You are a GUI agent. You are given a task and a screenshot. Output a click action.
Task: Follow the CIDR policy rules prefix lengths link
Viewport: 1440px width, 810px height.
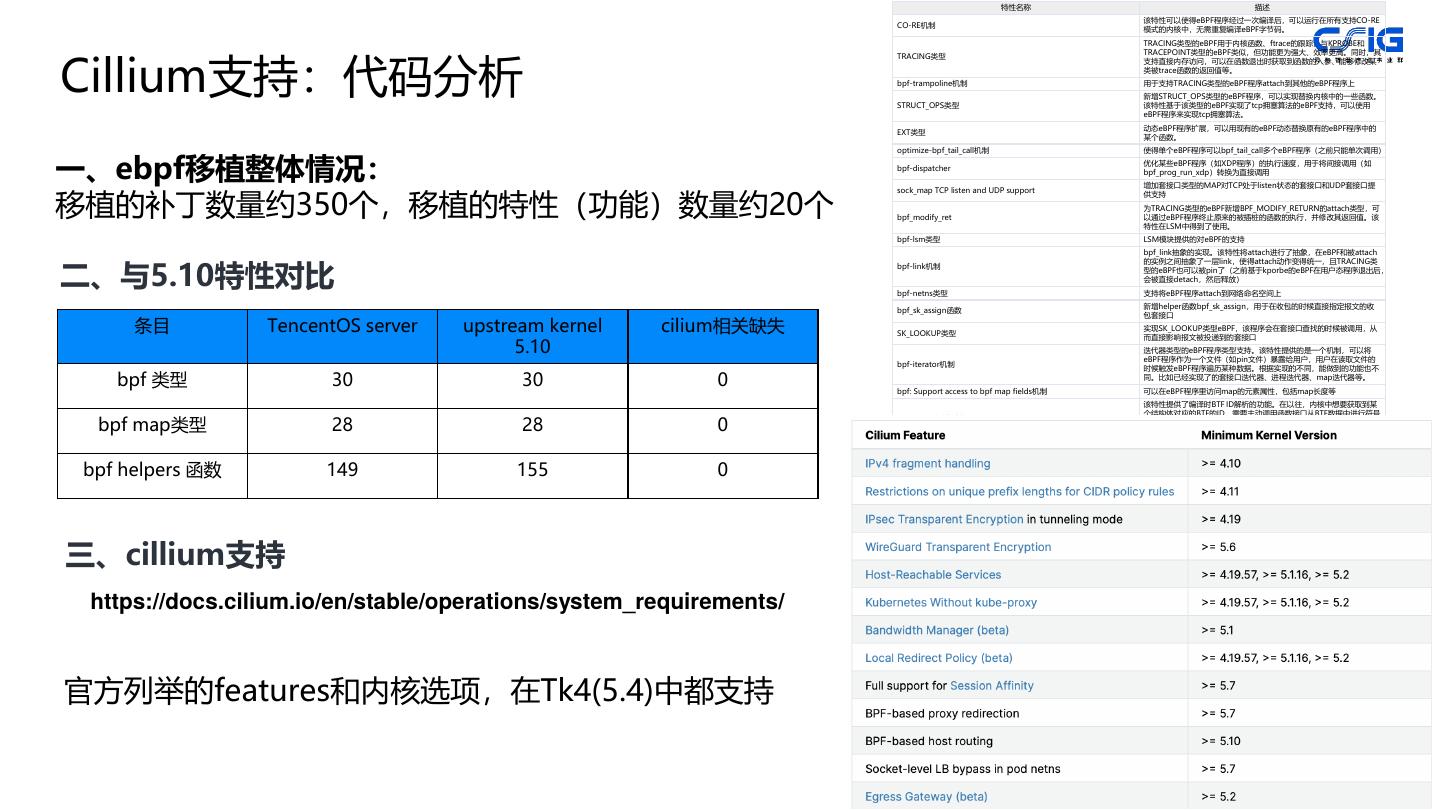pos(1019,492)
